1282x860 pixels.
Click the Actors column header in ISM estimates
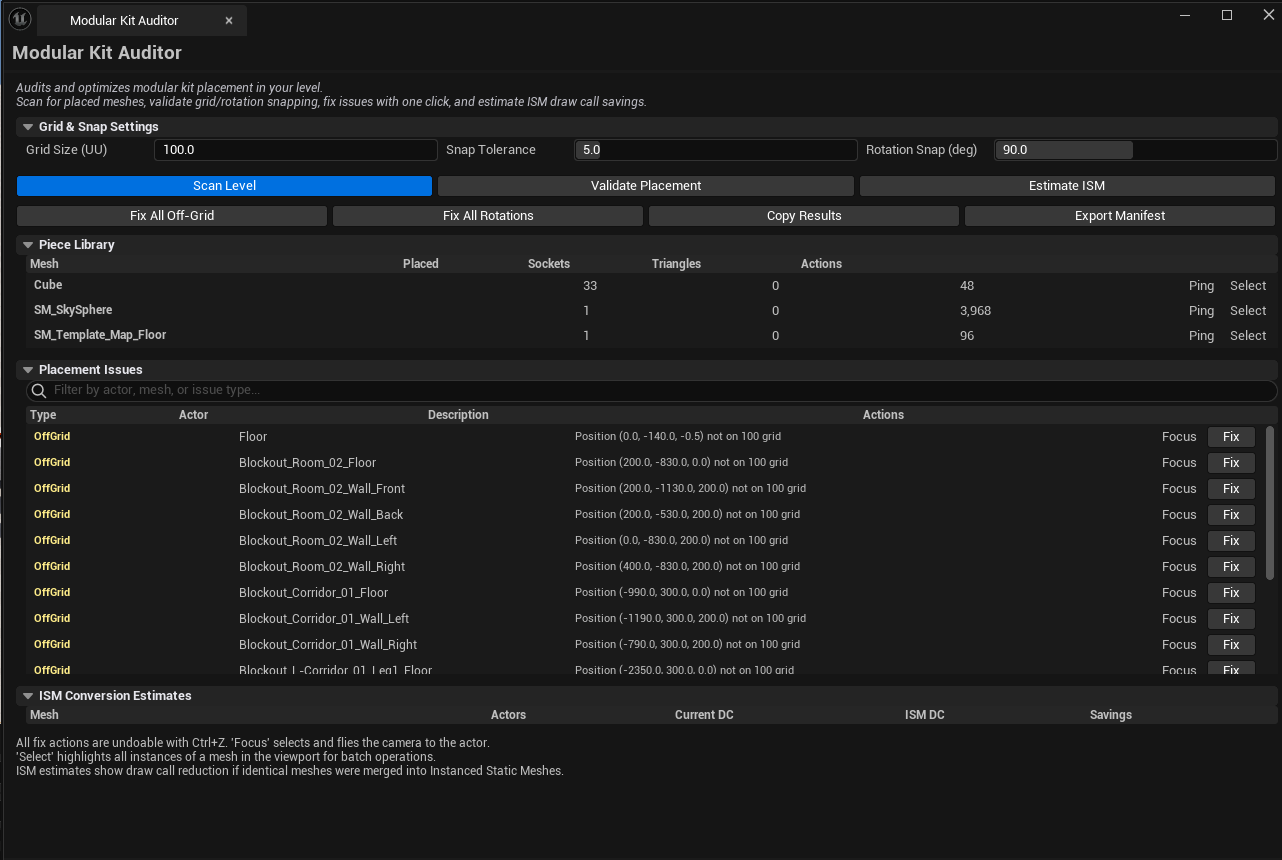(x=508, y=715)
